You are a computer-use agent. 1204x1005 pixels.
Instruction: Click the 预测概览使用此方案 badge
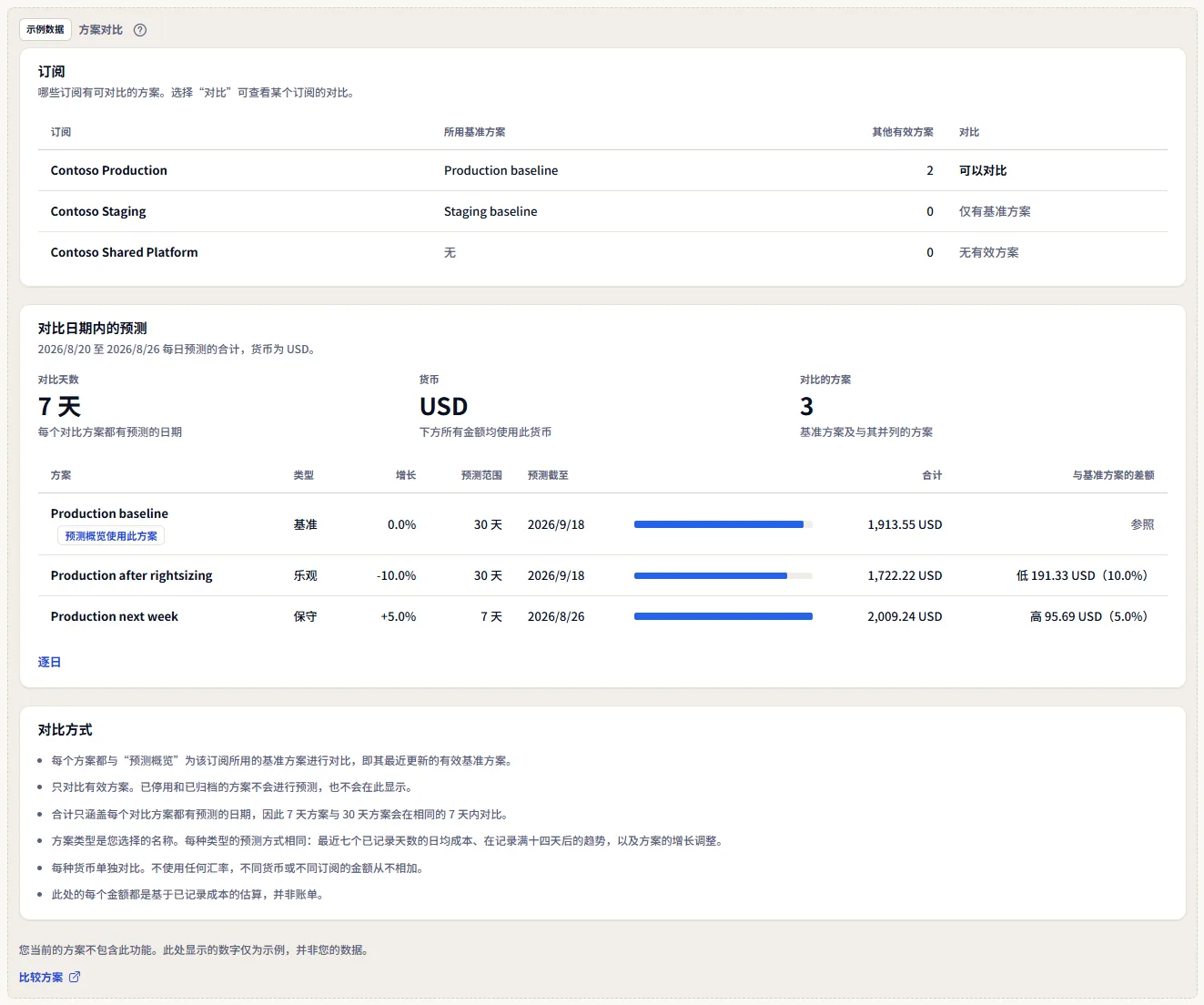tap(111, 536)
